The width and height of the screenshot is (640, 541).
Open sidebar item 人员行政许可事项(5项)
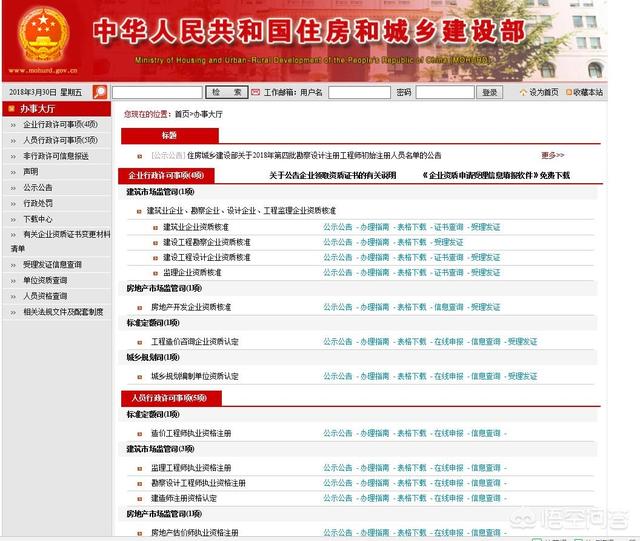(x=60, y=140)
